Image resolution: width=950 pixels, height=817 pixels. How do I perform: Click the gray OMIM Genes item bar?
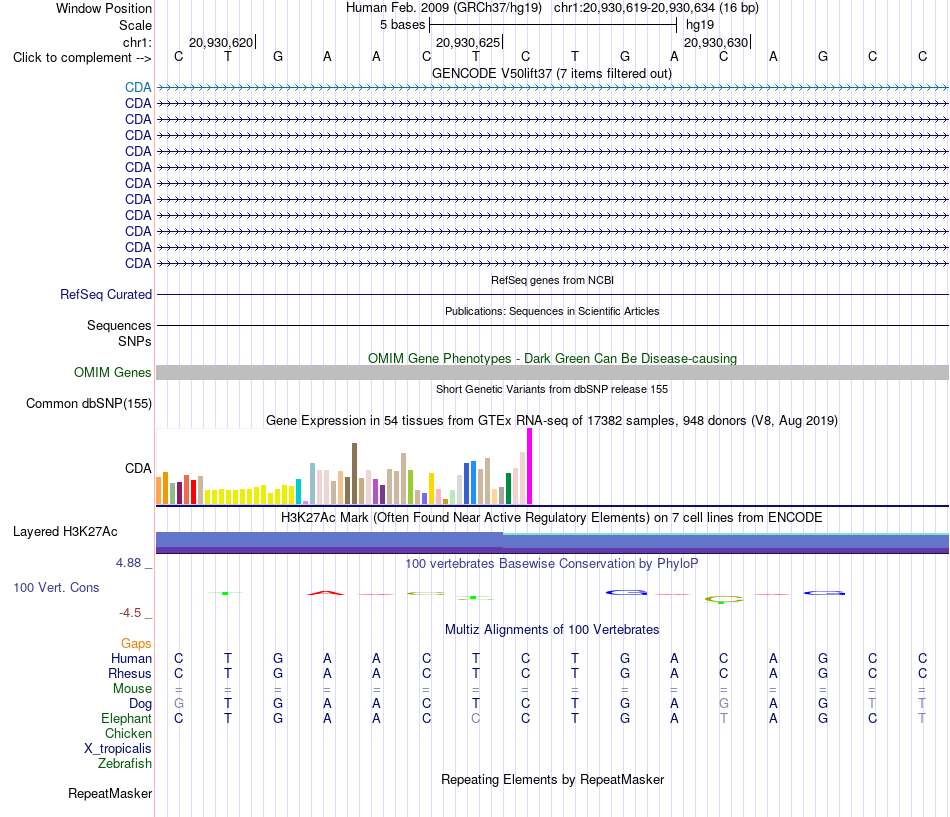[x=552, y=372]
